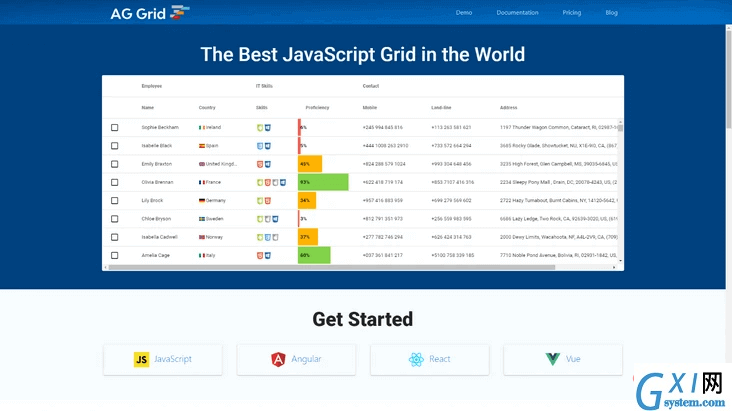
Task: Click the light blue skill icon in Isabelle Black's row
Action: pos(260,146)
